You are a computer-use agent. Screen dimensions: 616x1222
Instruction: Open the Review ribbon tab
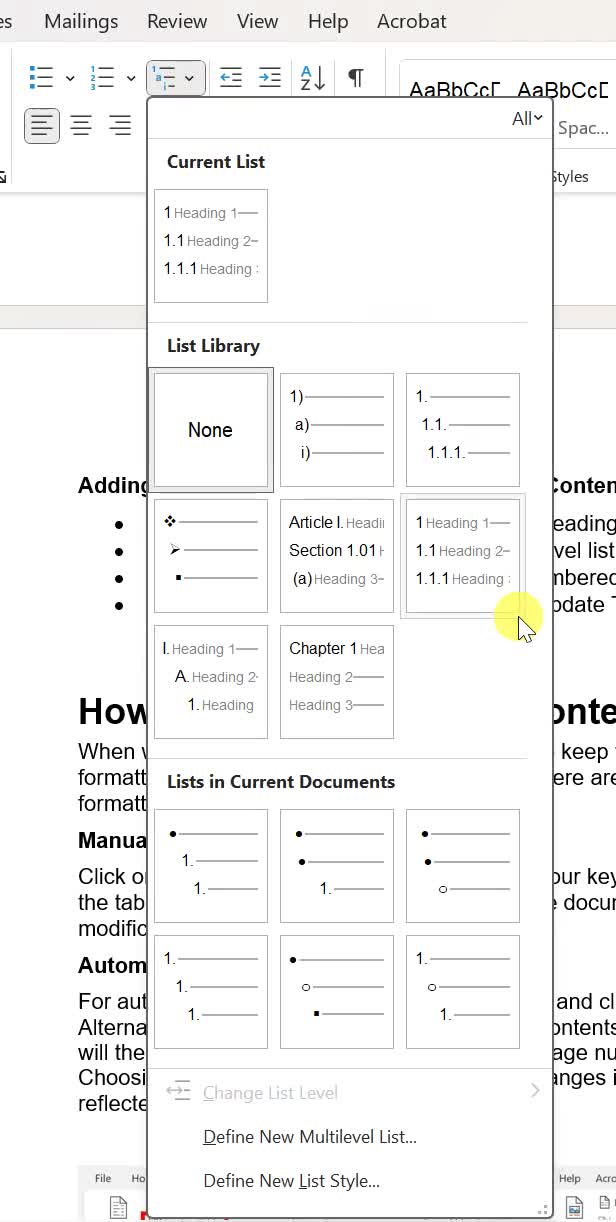177,21
